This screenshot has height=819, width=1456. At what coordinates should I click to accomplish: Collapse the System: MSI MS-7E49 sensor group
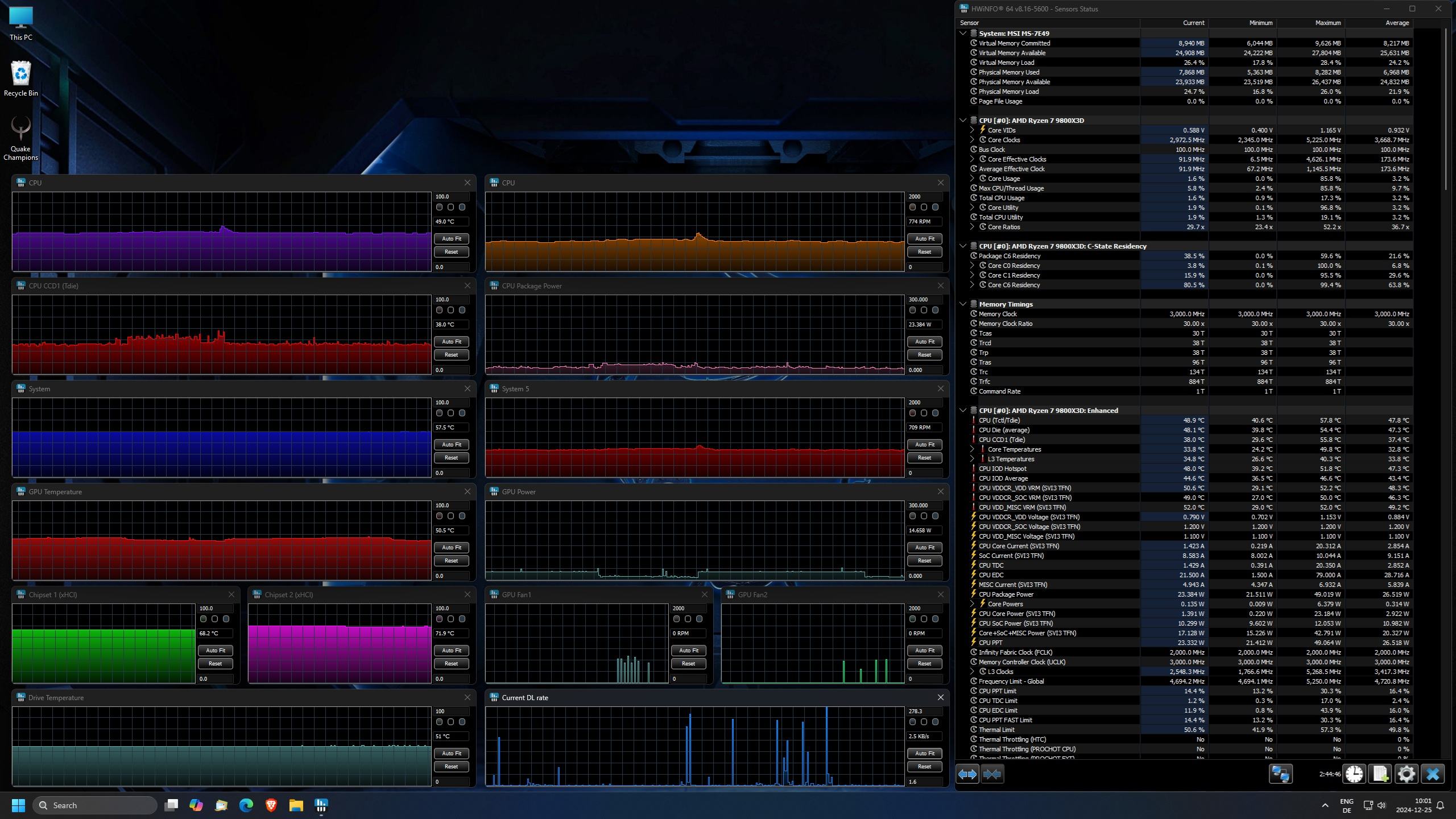(963, 34)
